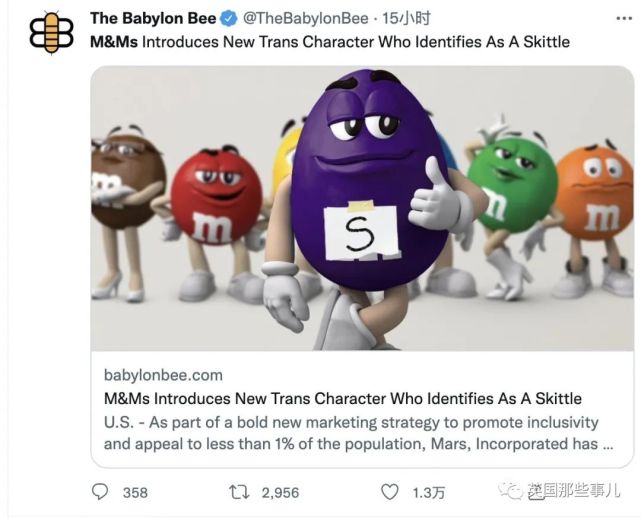Open the babylonbee.com domain link
Image resolution: width=641 pixels, height=518 pixels.
tap(163, 375)
